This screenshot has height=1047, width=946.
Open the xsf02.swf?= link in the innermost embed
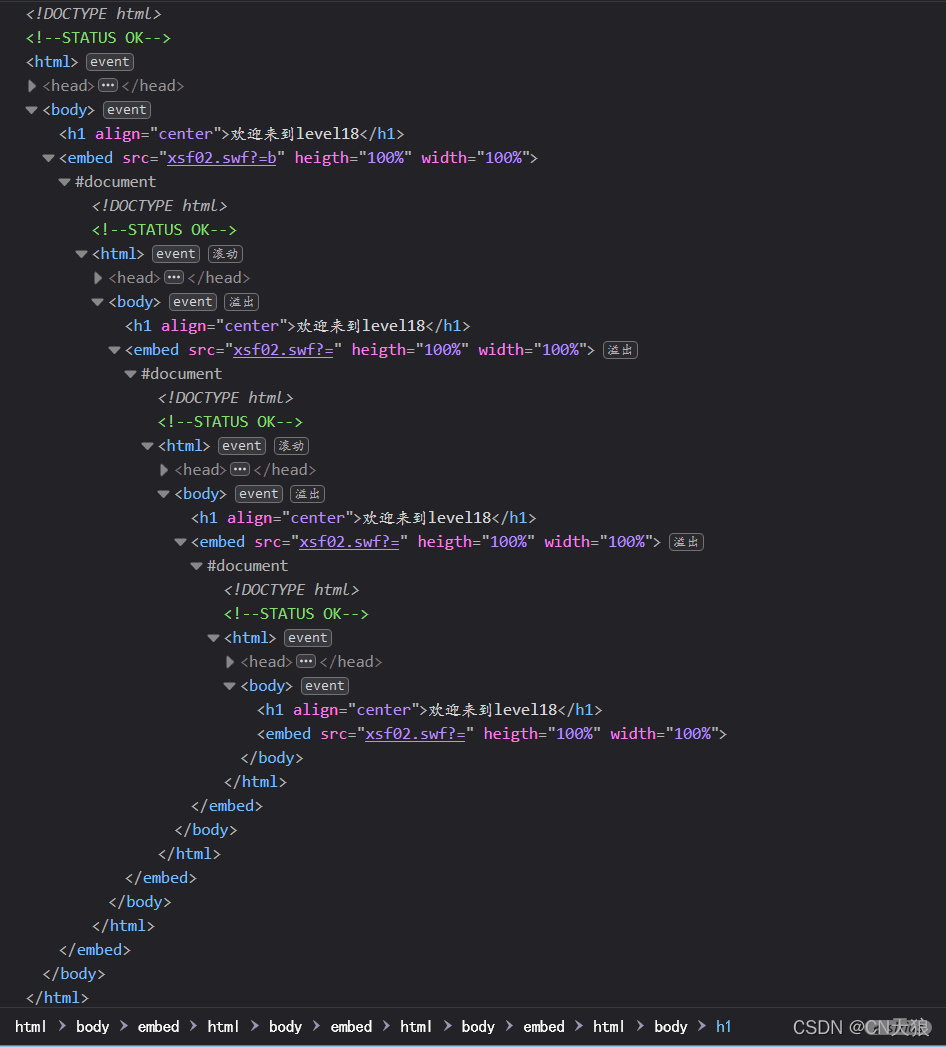point(415,734)
